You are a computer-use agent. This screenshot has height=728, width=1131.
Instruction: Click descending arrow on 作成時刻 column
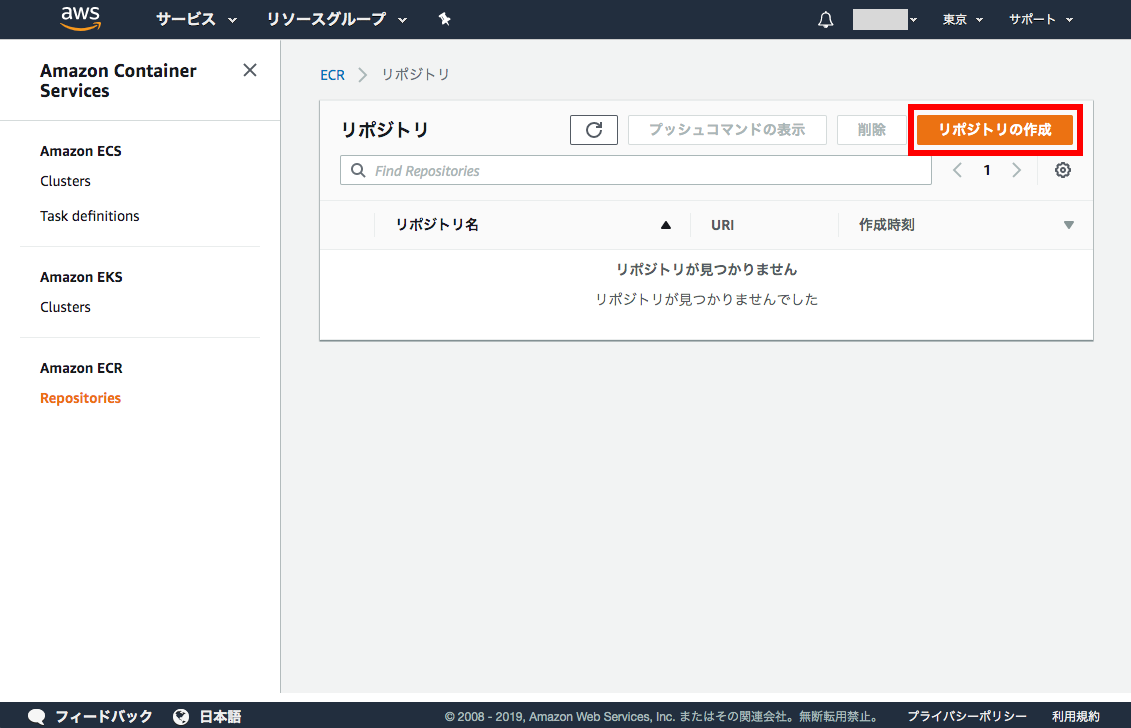tap(1068, 225)
